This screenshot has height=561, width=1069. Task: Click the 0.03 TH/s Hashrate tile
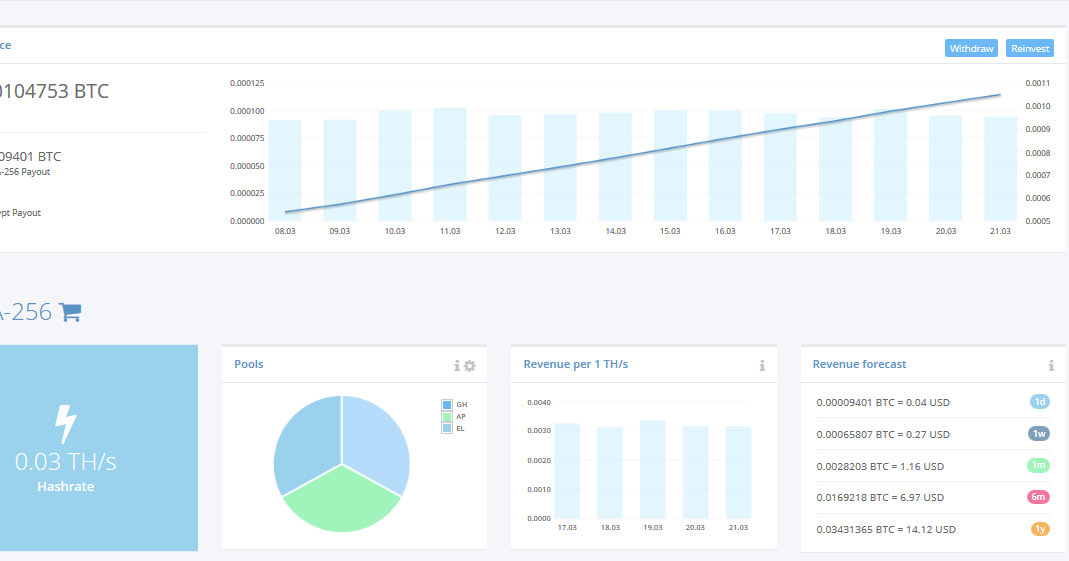[x=99, y=448]
